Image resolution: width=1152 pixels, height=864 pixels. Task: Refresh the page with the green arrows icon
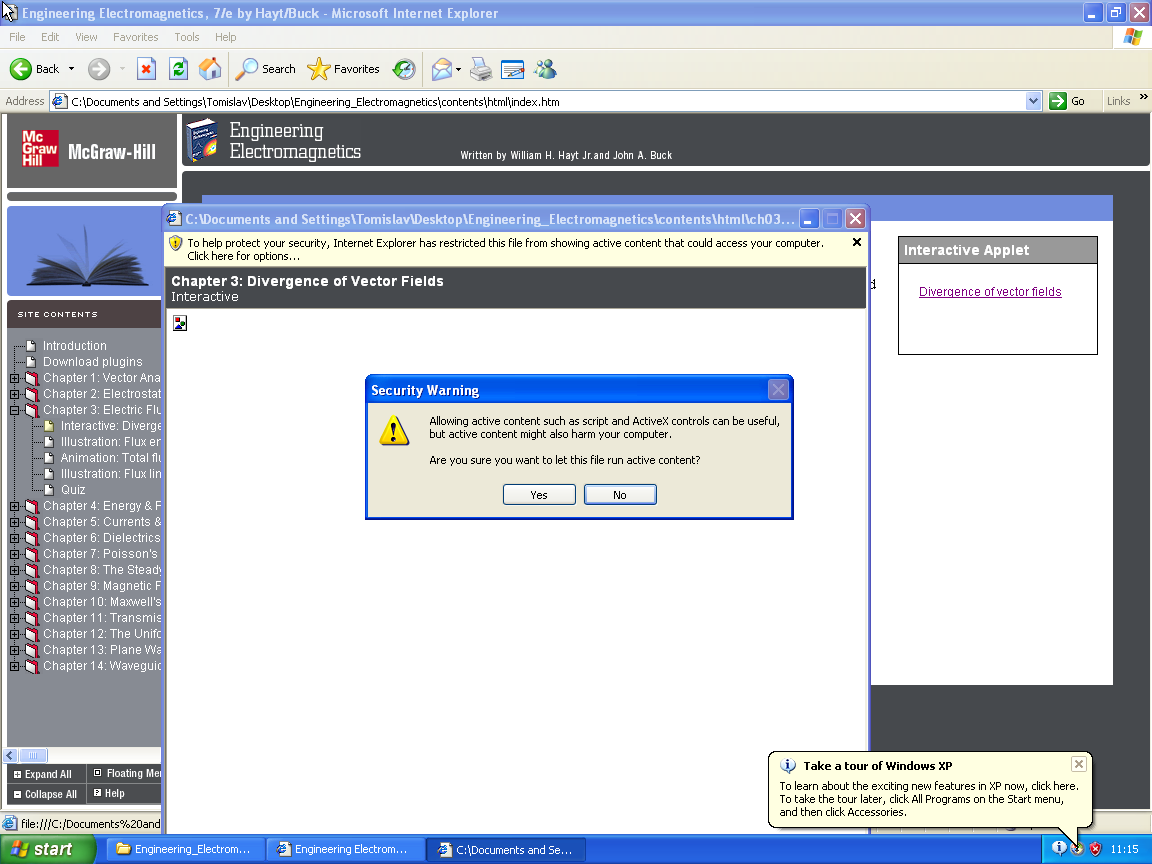click(x=179, y=69)
